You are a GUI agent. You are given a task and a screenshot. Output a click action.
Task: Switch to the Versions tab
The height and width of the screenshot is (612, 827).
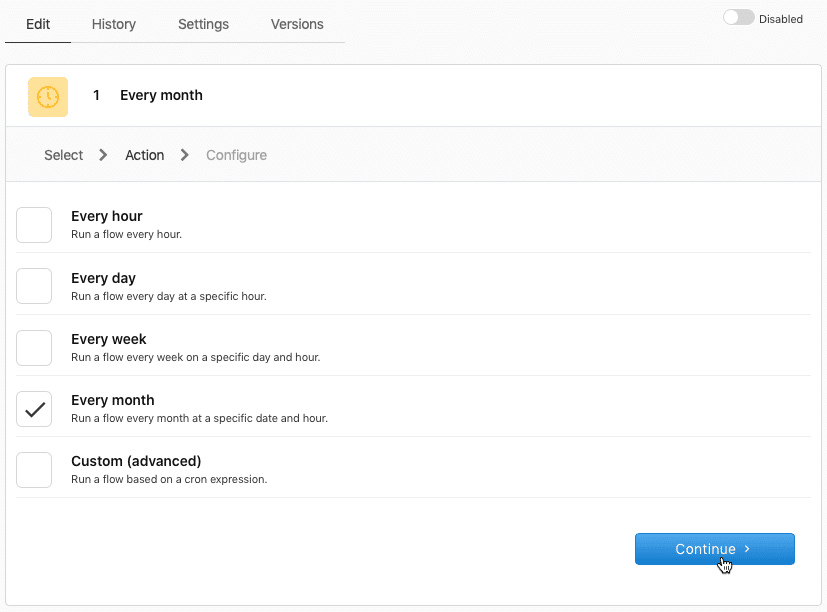click(297, 24)
